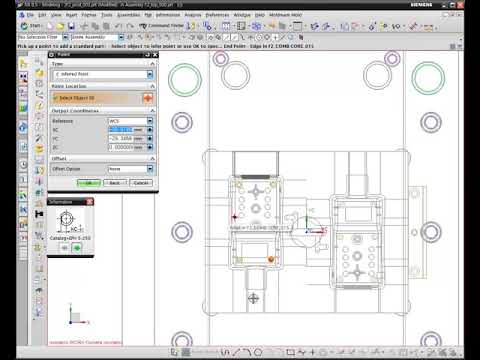Click the yellow cube toolbar icon
The image size is (480, 360).
click(x=39, y=72)
